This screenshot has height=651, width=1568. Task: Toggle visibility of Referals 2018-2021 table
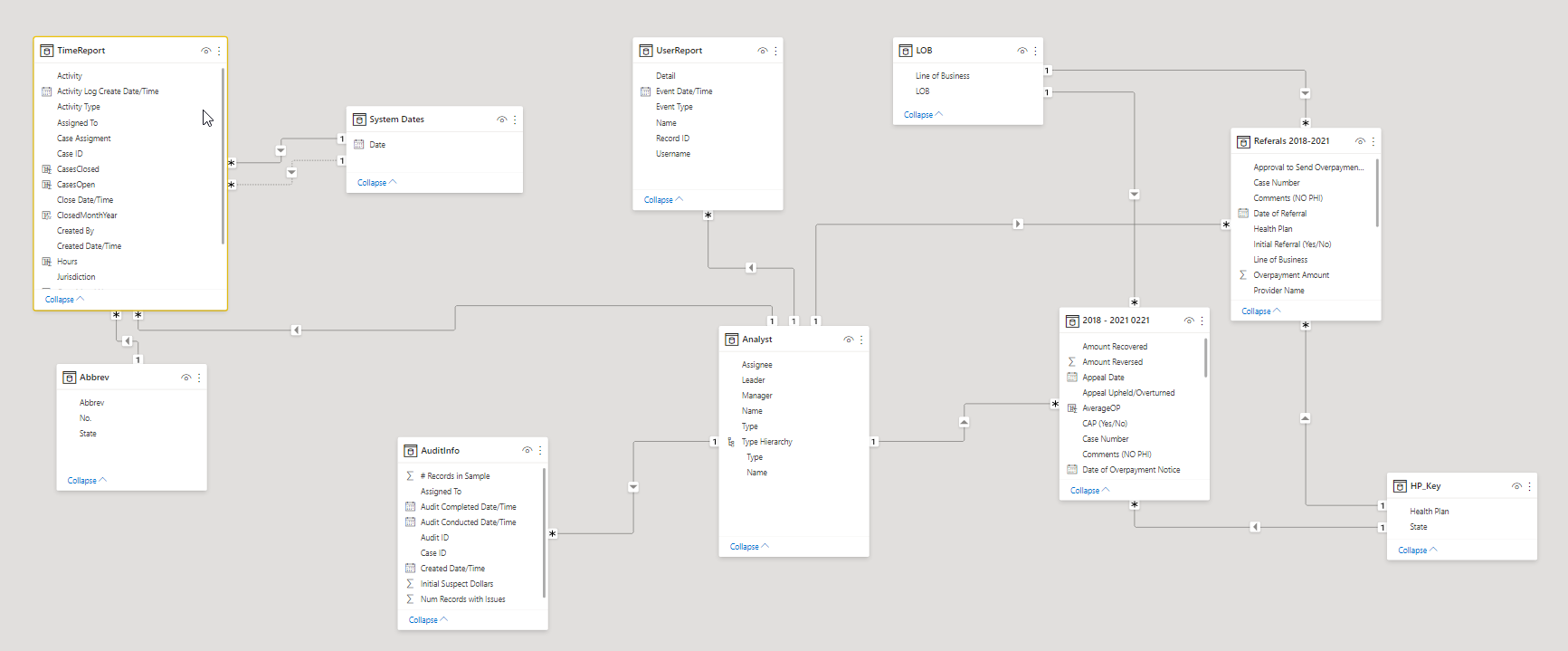point(1360,141)
